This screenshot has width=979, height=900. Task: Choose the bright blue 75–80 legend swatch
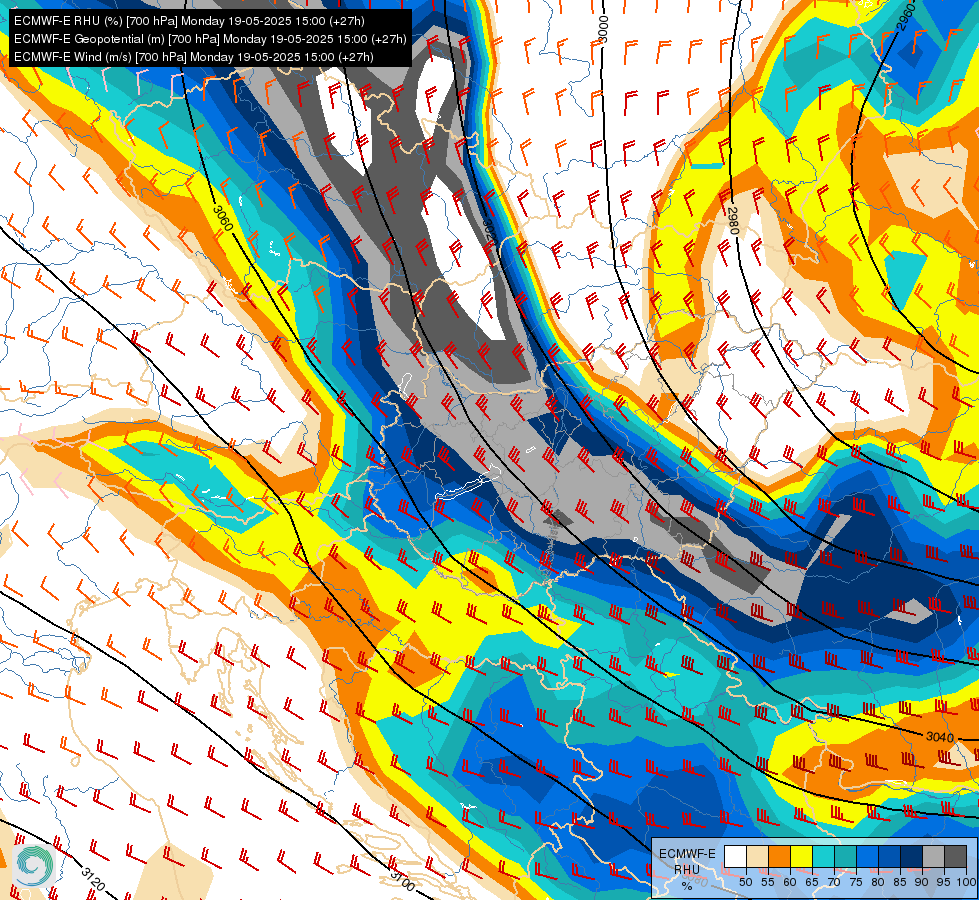coord(868,856)
